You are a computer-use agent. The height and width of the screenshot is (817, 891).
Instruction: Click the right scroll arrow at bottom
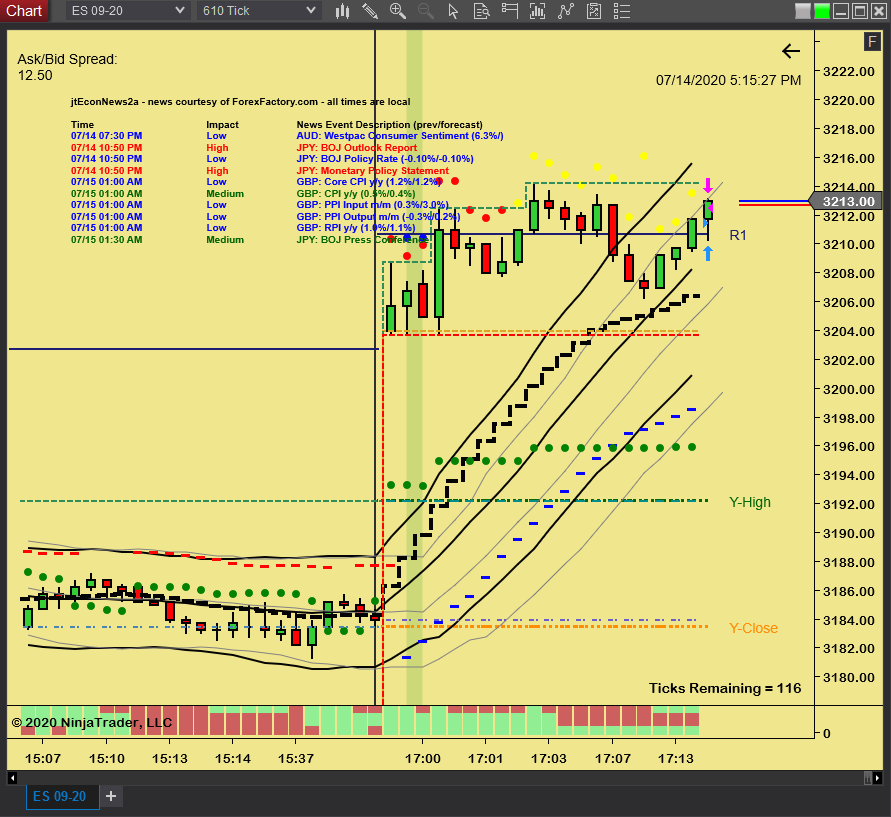[877, 778]
